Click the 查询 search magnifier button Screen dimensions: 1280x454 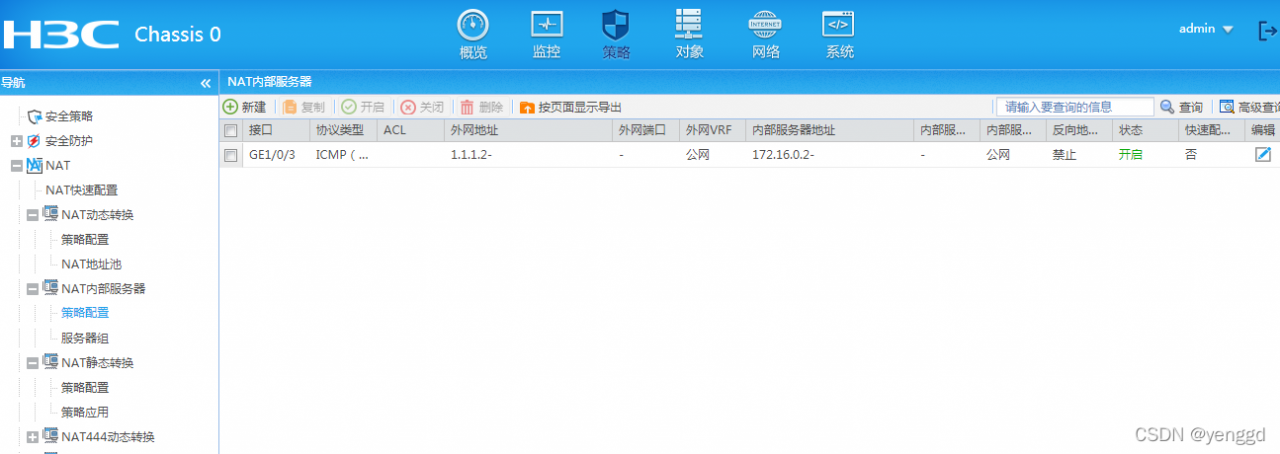pos(1181,107)
